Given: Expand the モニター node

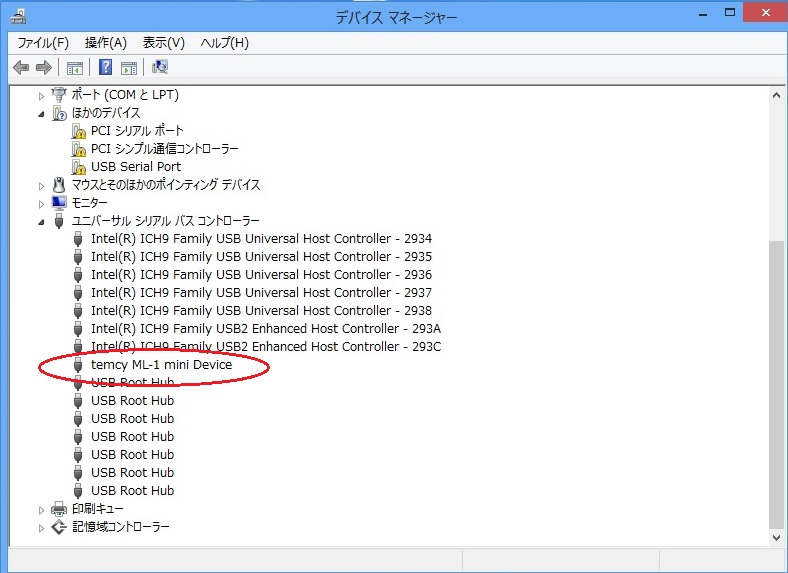Looking at the screenshot, I should [41, 204].
